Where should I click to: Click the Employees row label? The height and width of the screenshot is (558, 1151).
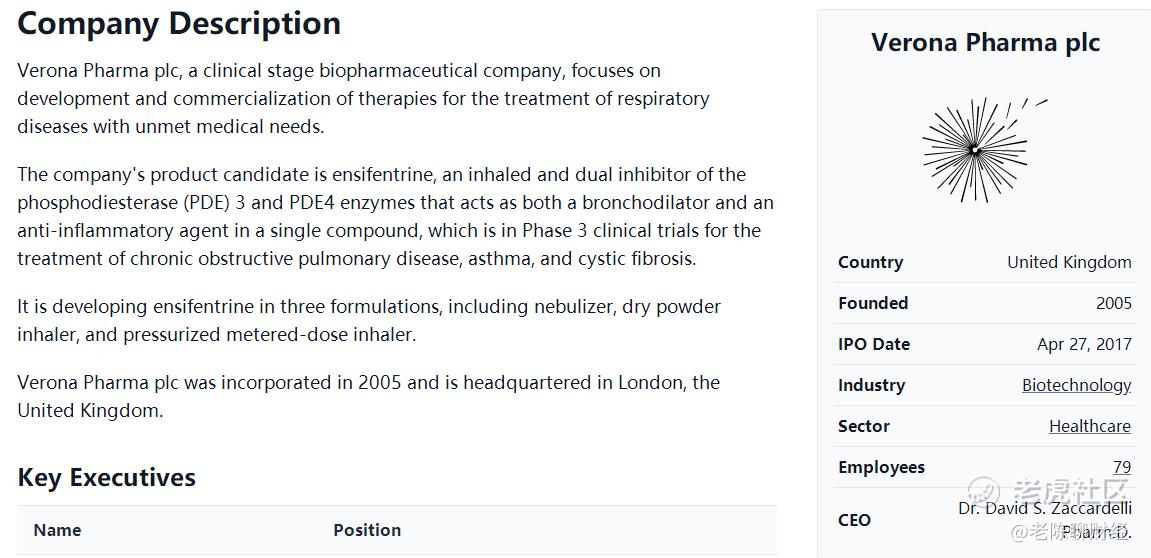point(881,467)
